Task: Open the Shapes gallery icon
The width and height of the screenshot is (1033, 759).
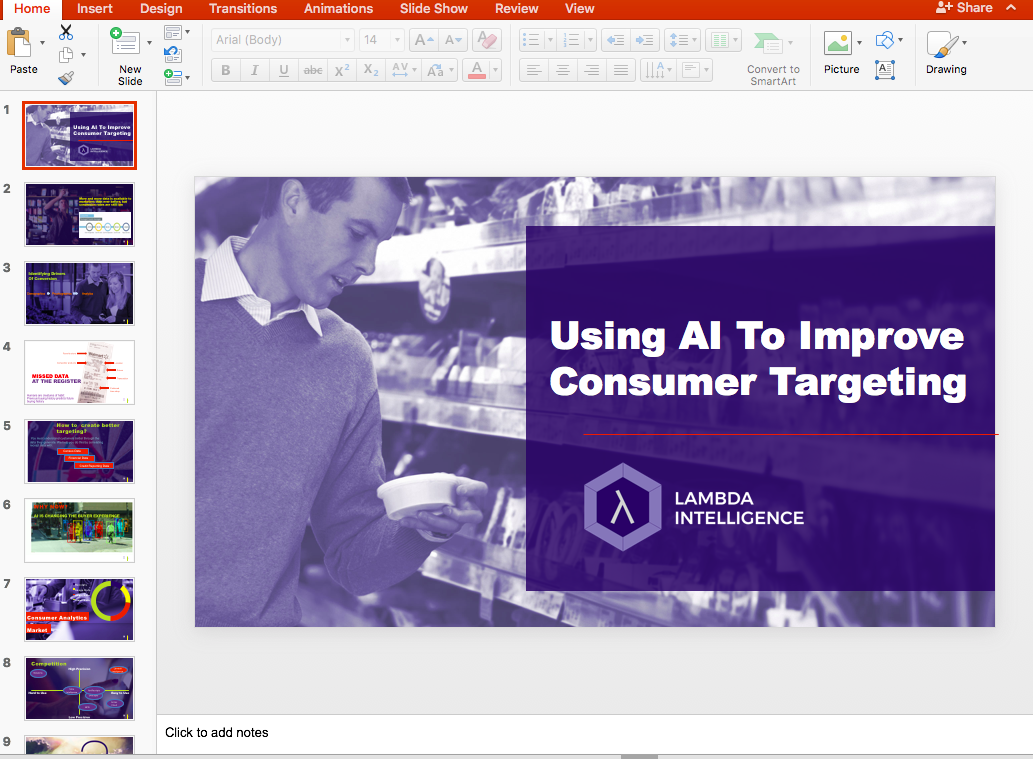Action: coord(885,40)
